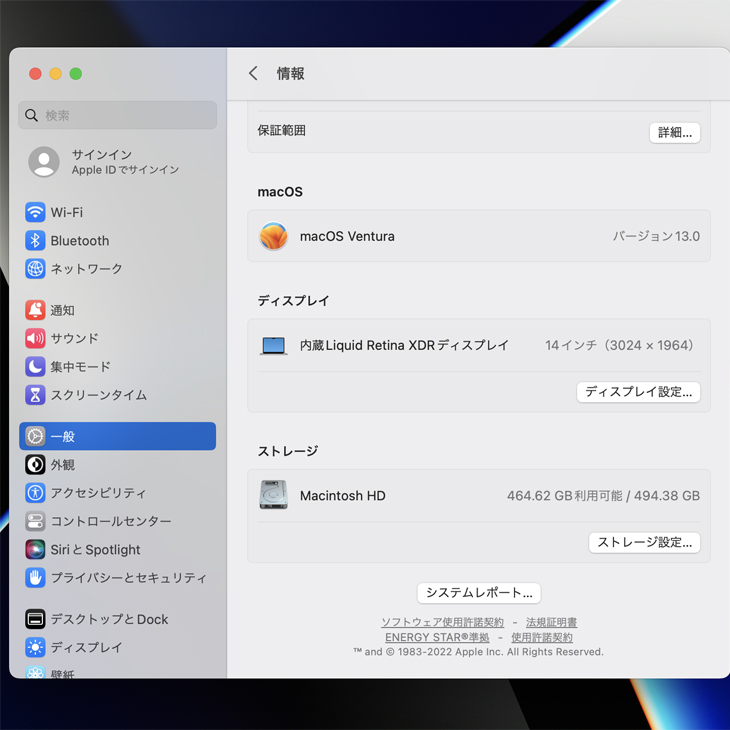The width and height of the screenshot is (730, 730).
Task: Open 保証範囲 詳細… button
Action: (x=675, y=133)
